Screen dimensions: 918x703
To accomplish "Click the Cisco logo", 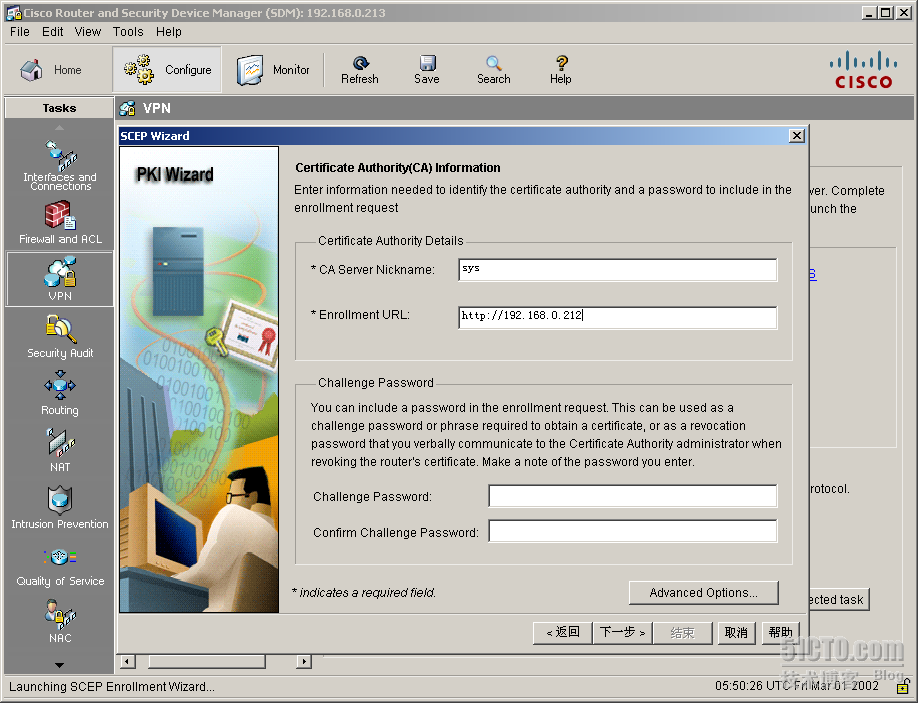I will 864,70.
